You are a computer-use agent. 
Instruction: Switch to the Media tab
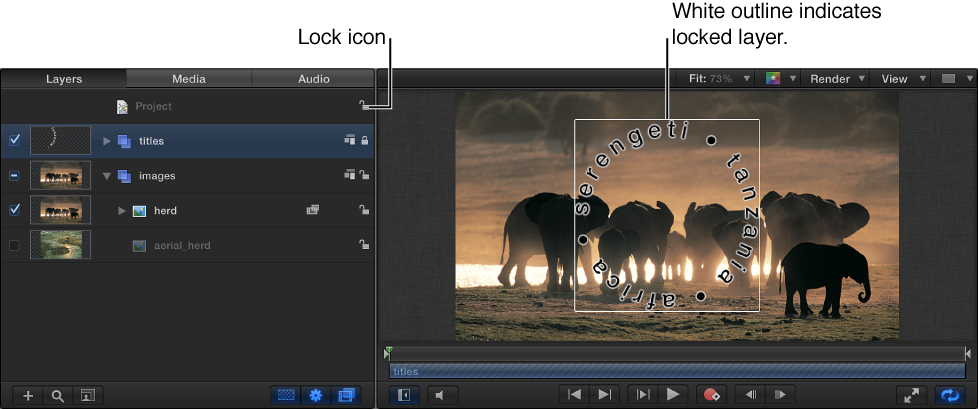tap(189, 79)
